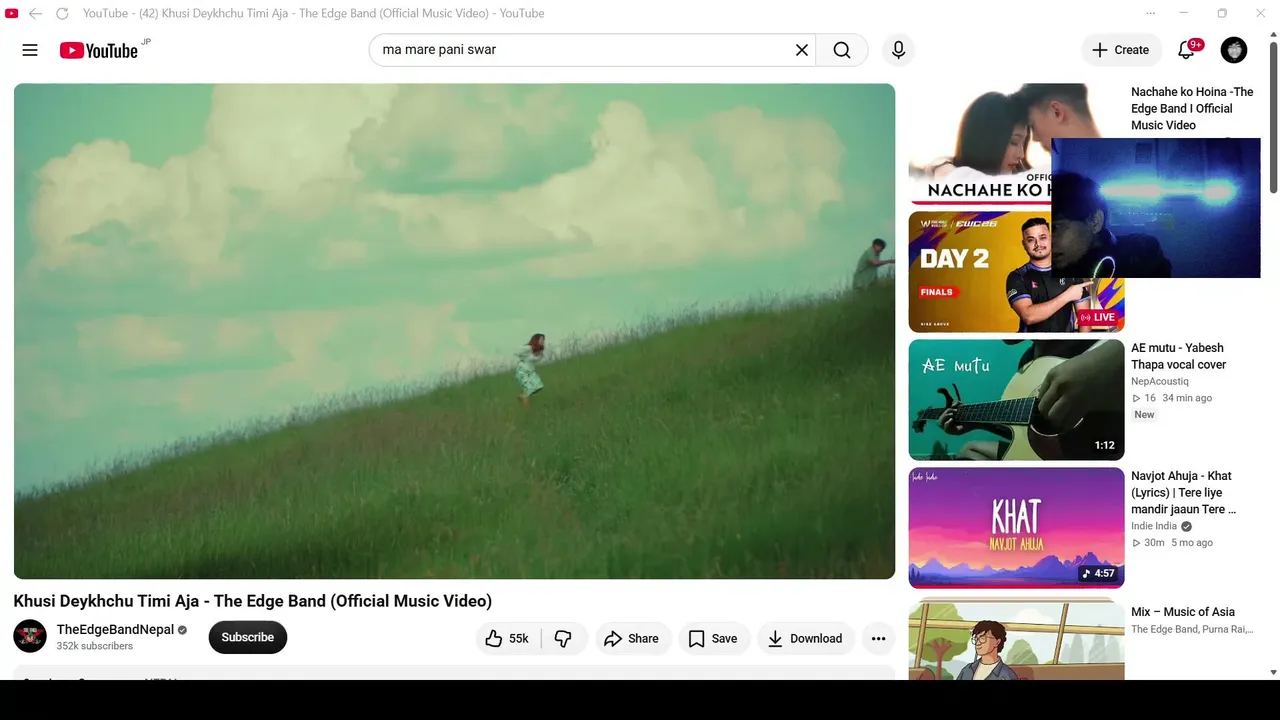Like the video with 55k likes
The width and height of the screenshot is (1280, 720).
click(508, 638)
